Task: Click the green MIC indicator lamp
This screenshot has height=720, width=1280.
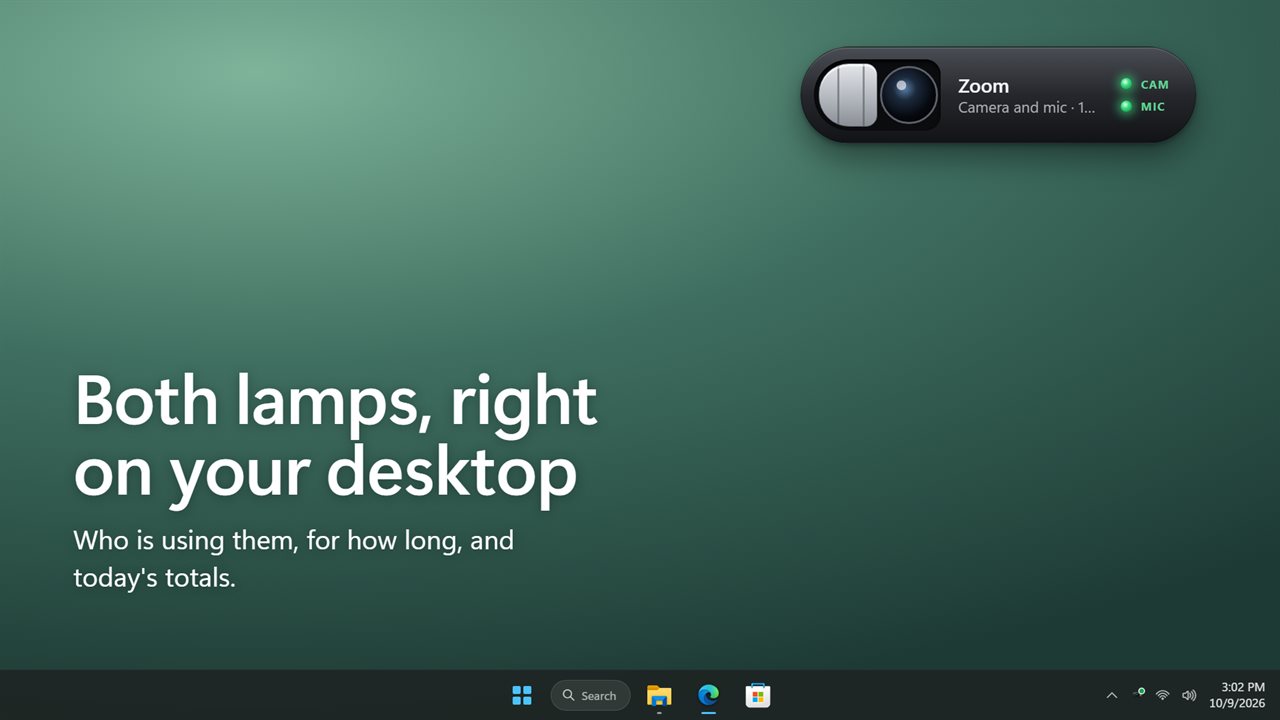Action: [x=1126, y=106]
